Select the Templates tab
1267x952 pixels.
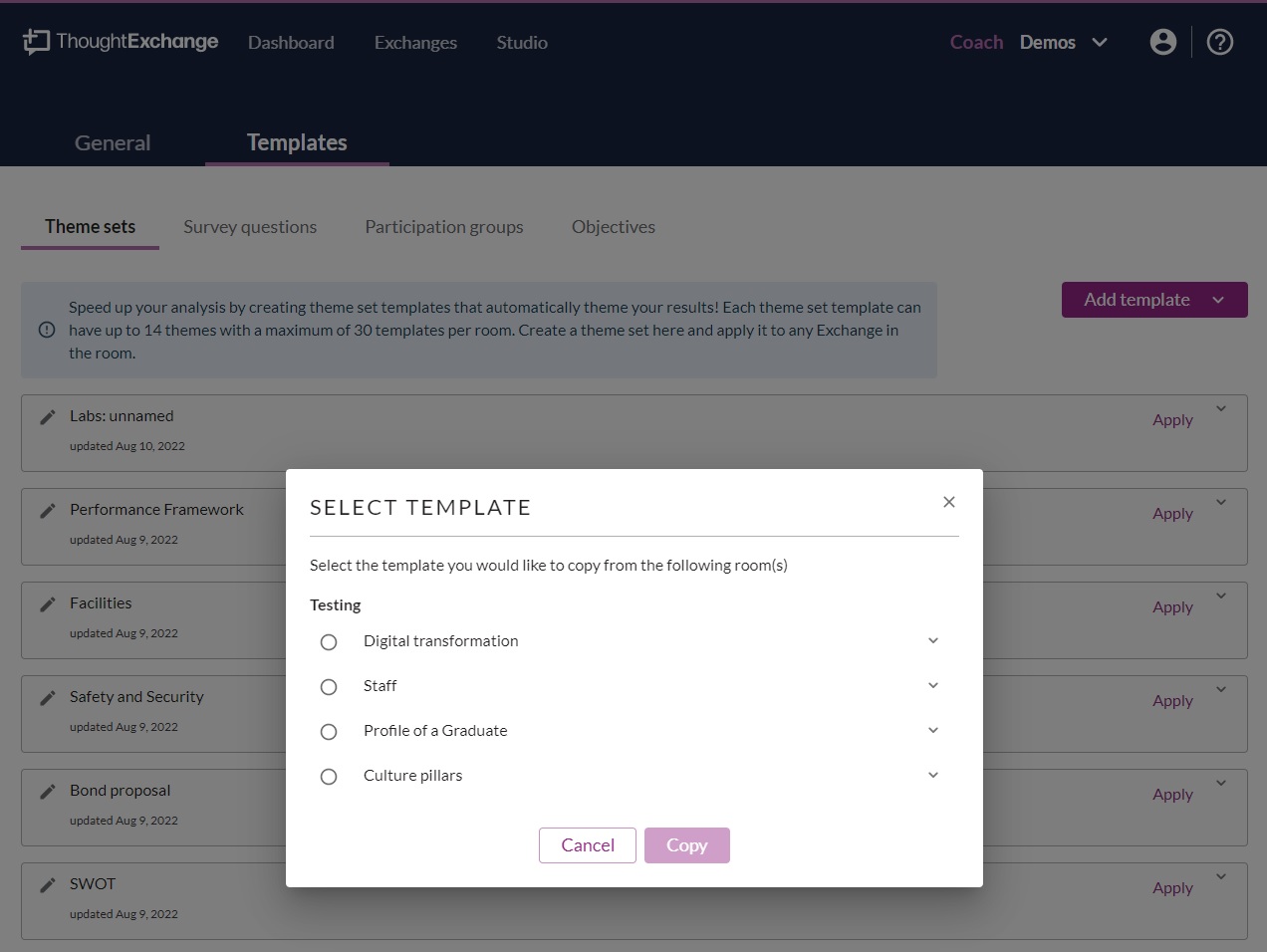[x=297, y=142]
